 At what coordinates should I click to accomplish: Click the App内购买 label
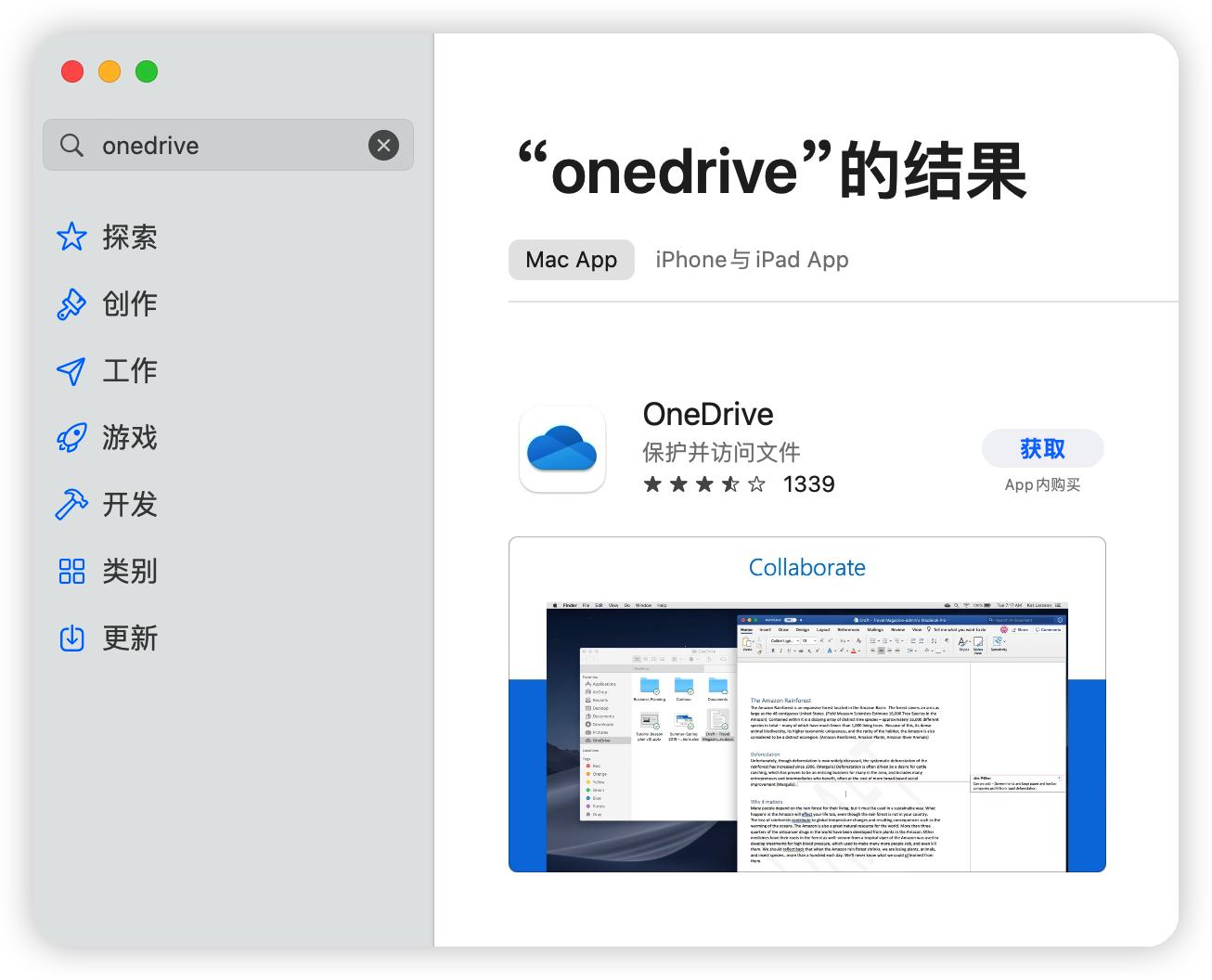(1043, 484)
